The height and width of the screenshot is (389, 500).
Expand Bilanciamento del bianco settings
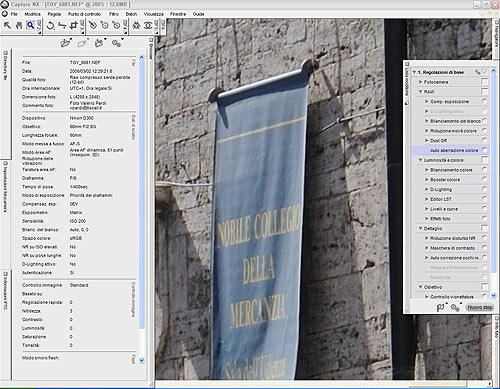426,121
